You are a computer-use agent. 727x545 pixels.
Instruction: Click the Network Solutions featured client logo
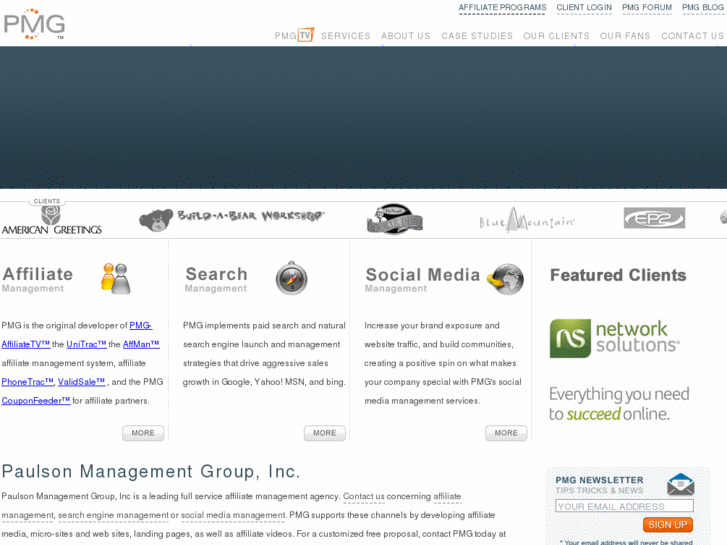tap(614, 338)
